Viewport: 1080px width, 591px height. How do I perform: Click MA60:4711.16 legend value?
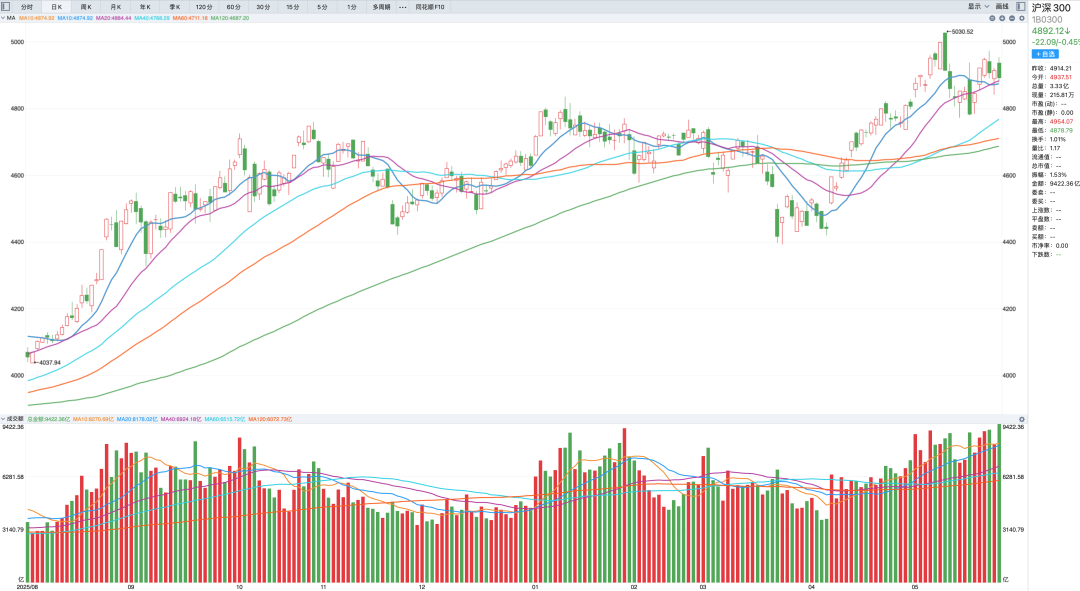(x=190, y=18)
